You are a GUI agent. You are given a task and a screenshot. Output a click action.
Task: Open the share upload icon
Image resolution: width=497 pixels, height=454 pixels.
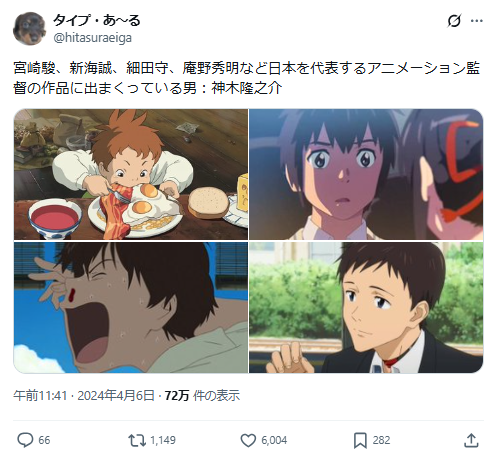click(471, 440)
